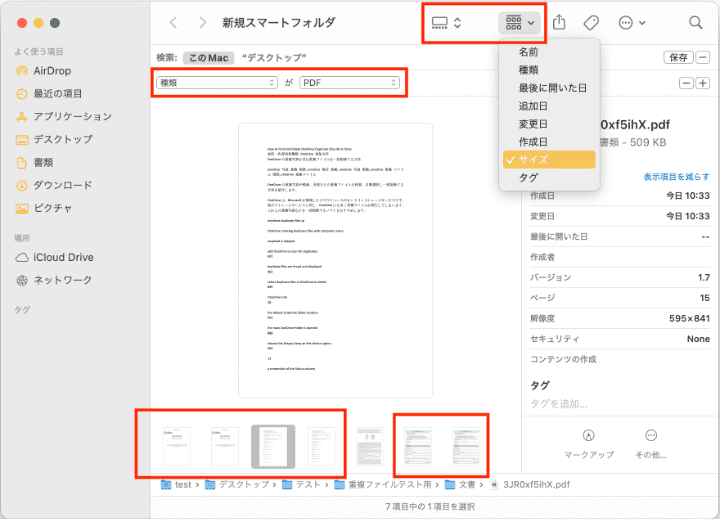Open the gallery view switcher dropdown

446,22
